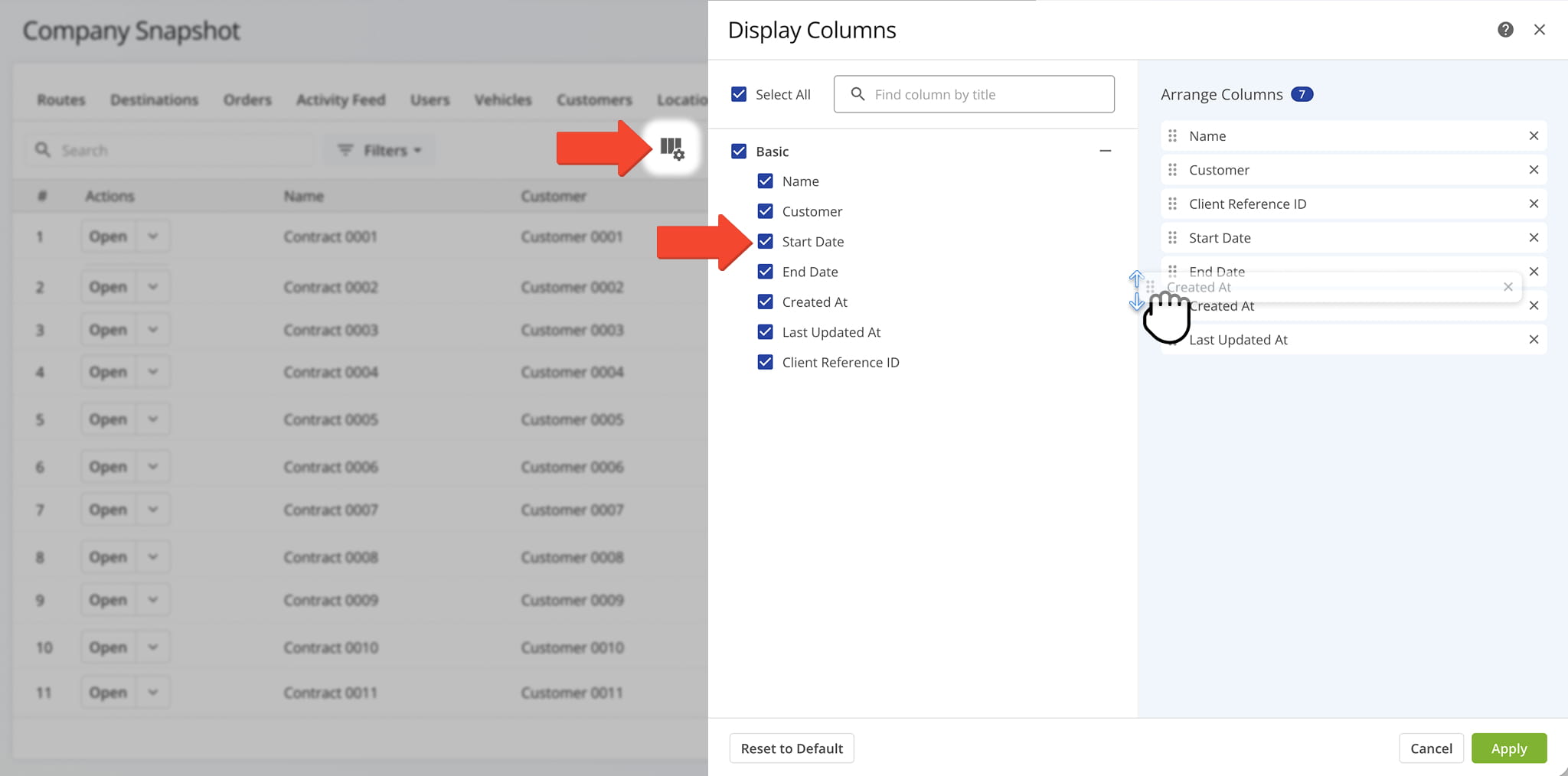This screenshot has width=1568, height=776.
Task: Expand actions dropdown for Contract 0005
Action: (153, 419)
